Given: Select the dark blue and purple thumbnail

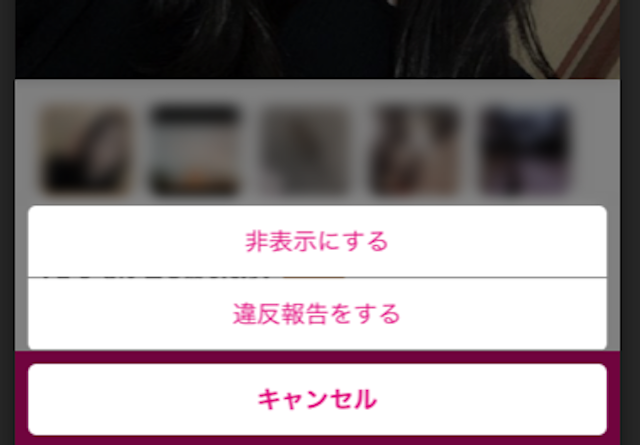Looking at the screenshot, I should click(x=527, y=149).
